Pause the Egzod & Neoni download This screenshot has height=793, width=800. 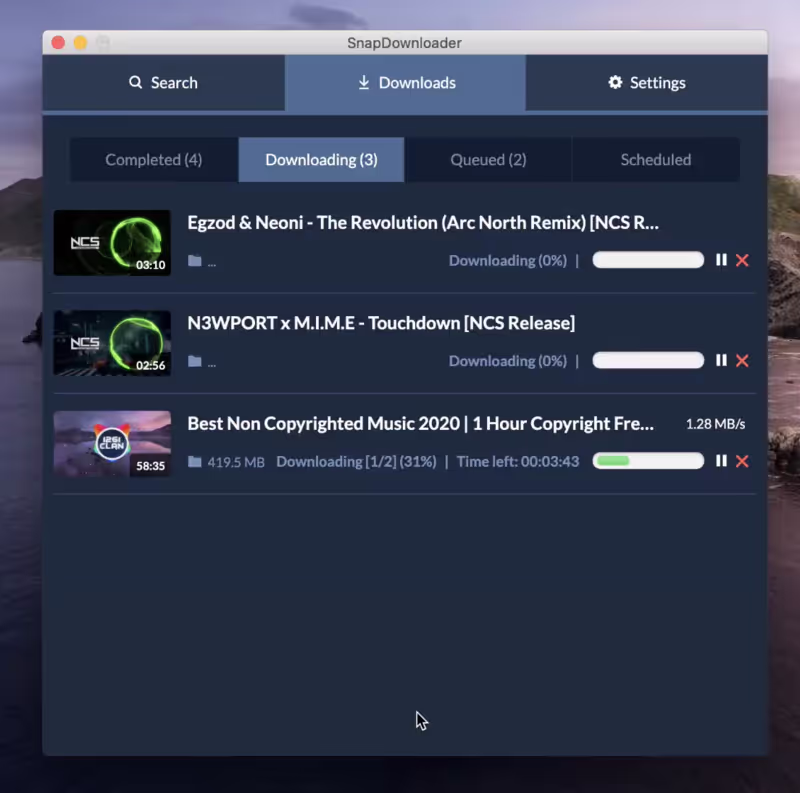pos(721,260)
